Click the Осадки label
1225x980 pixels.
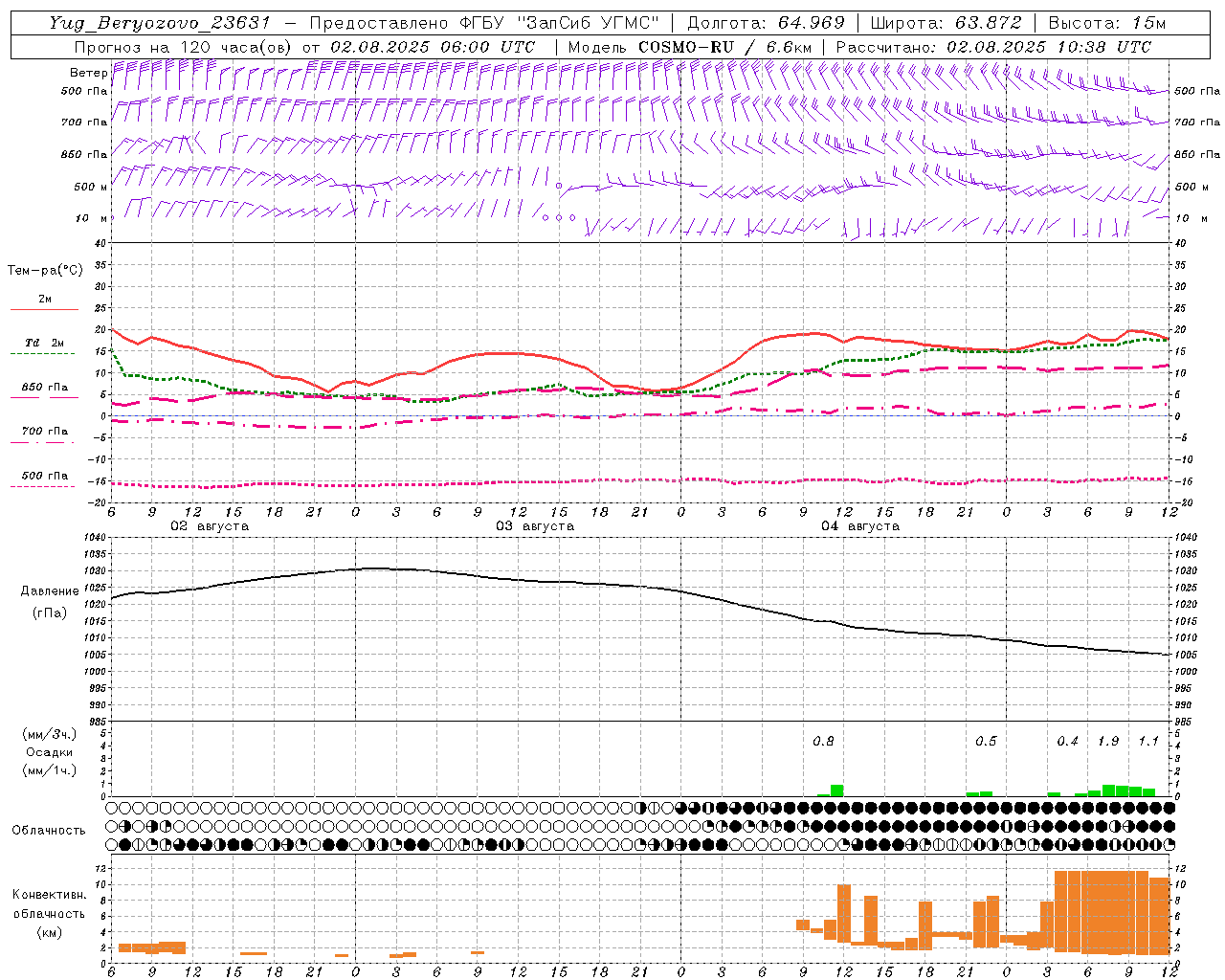pyautogui.click(x=50, y=752)
